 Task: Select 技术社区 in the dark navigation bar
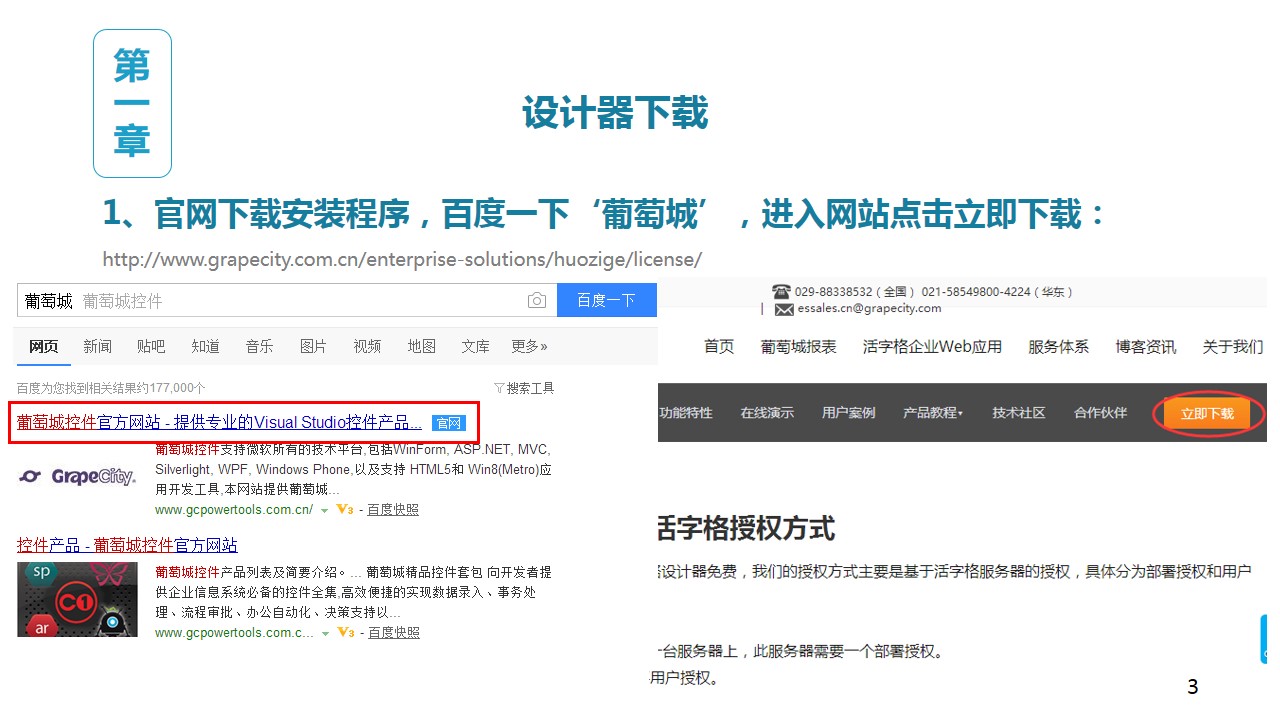coord(1018,413)
